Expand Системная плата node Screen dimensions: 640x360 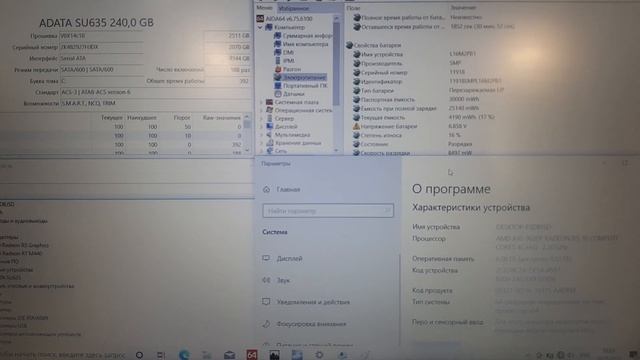click(261, 102)
